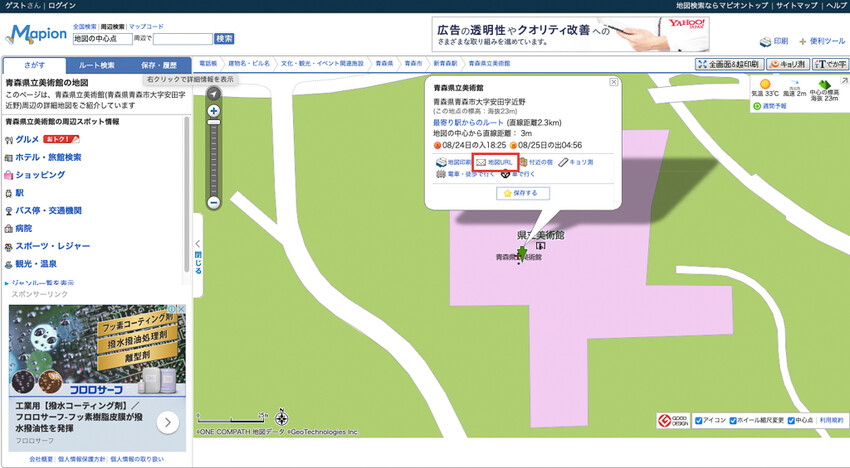
Task: Click the map zoom-in plus button
Action: point(213,111)
